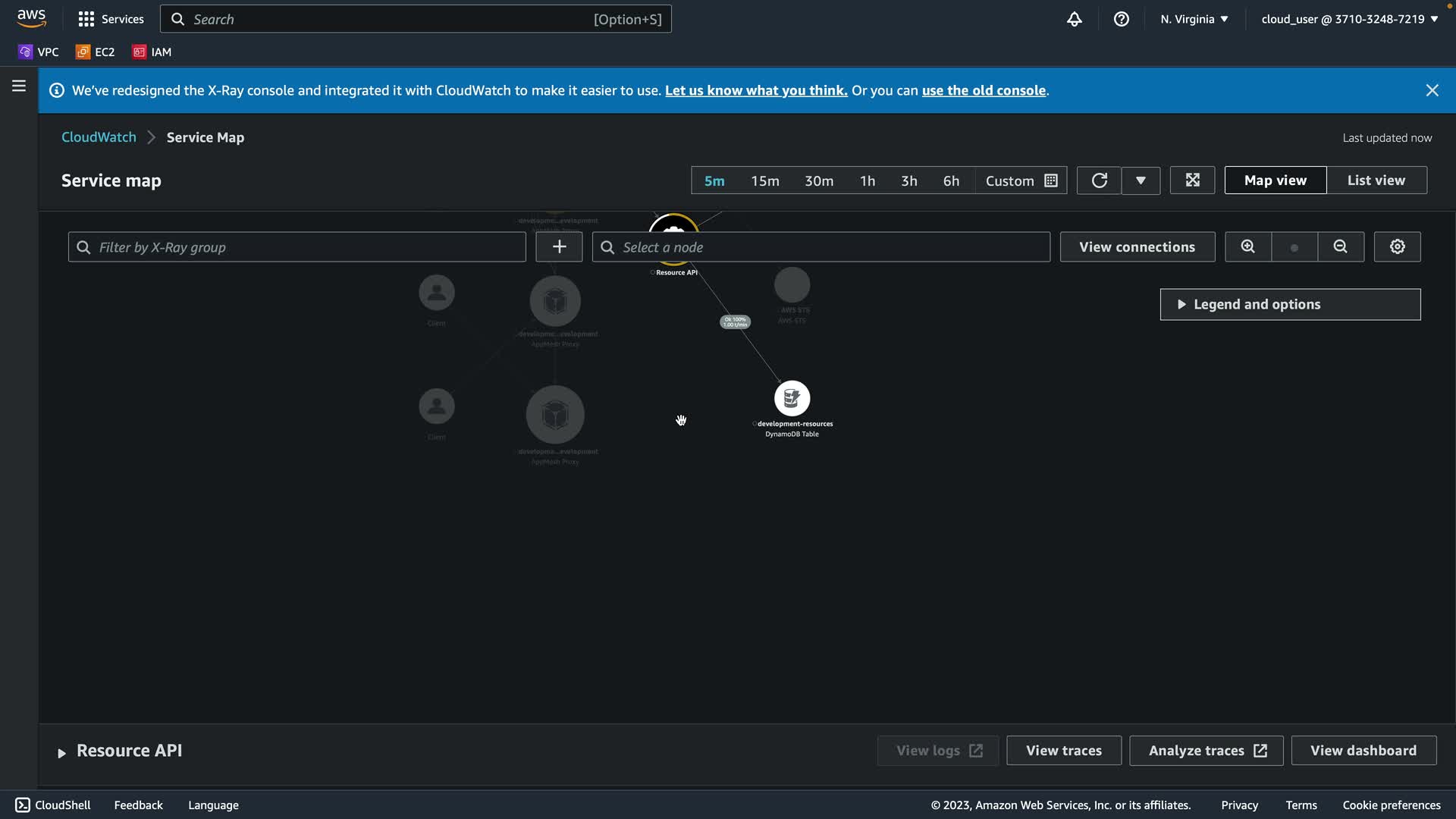This screenshot has width=1456, height=819.
Task: Expand the Resource API details panel
Action: click(62, 752)
